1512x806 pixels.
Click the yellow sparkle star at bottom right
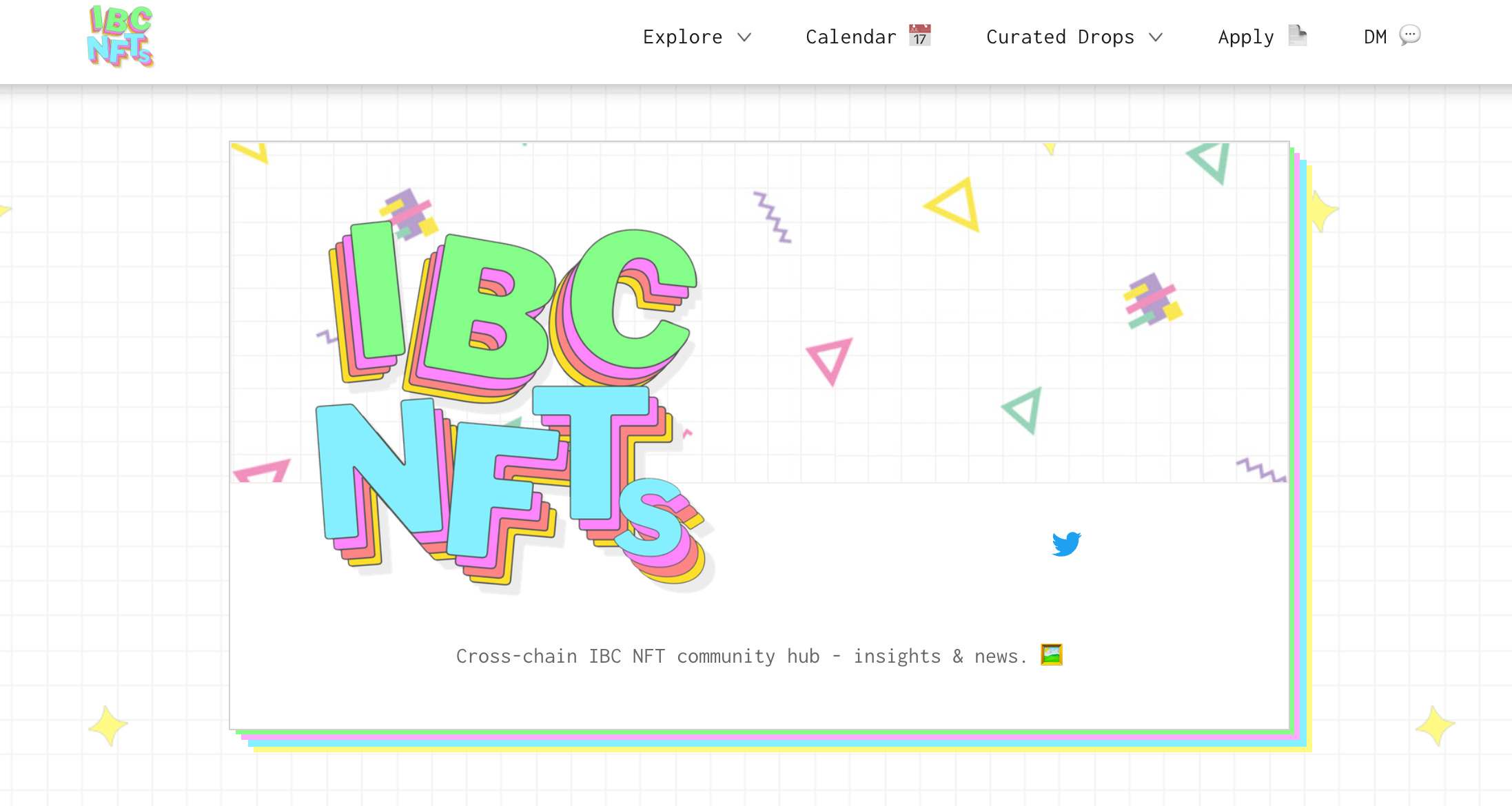pyautogui.click(x=1436, y=725)
